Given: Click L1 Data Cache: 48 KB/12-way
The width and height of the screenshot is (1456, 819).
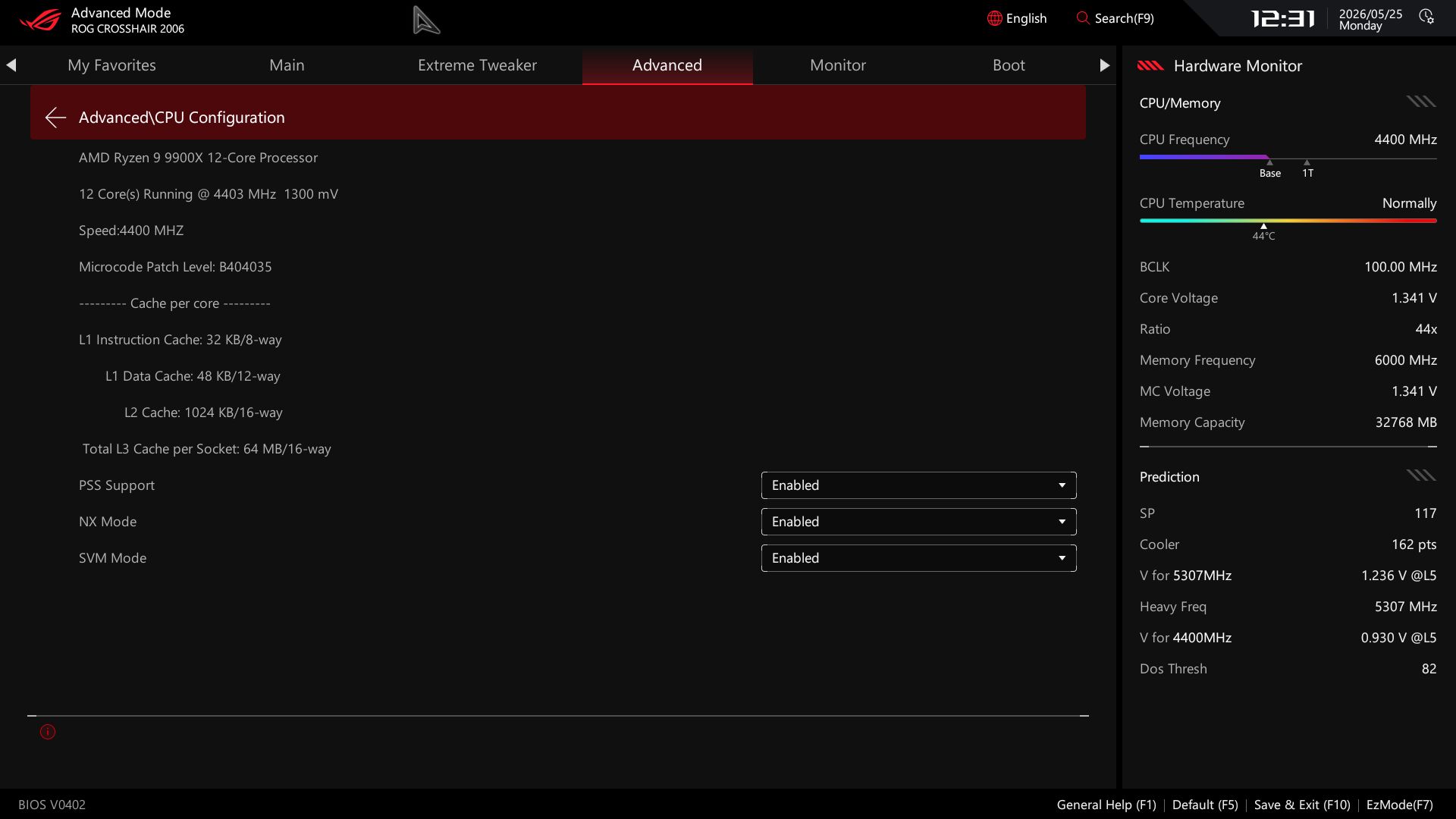Looking at the screenshot, I should pos(193,376).
